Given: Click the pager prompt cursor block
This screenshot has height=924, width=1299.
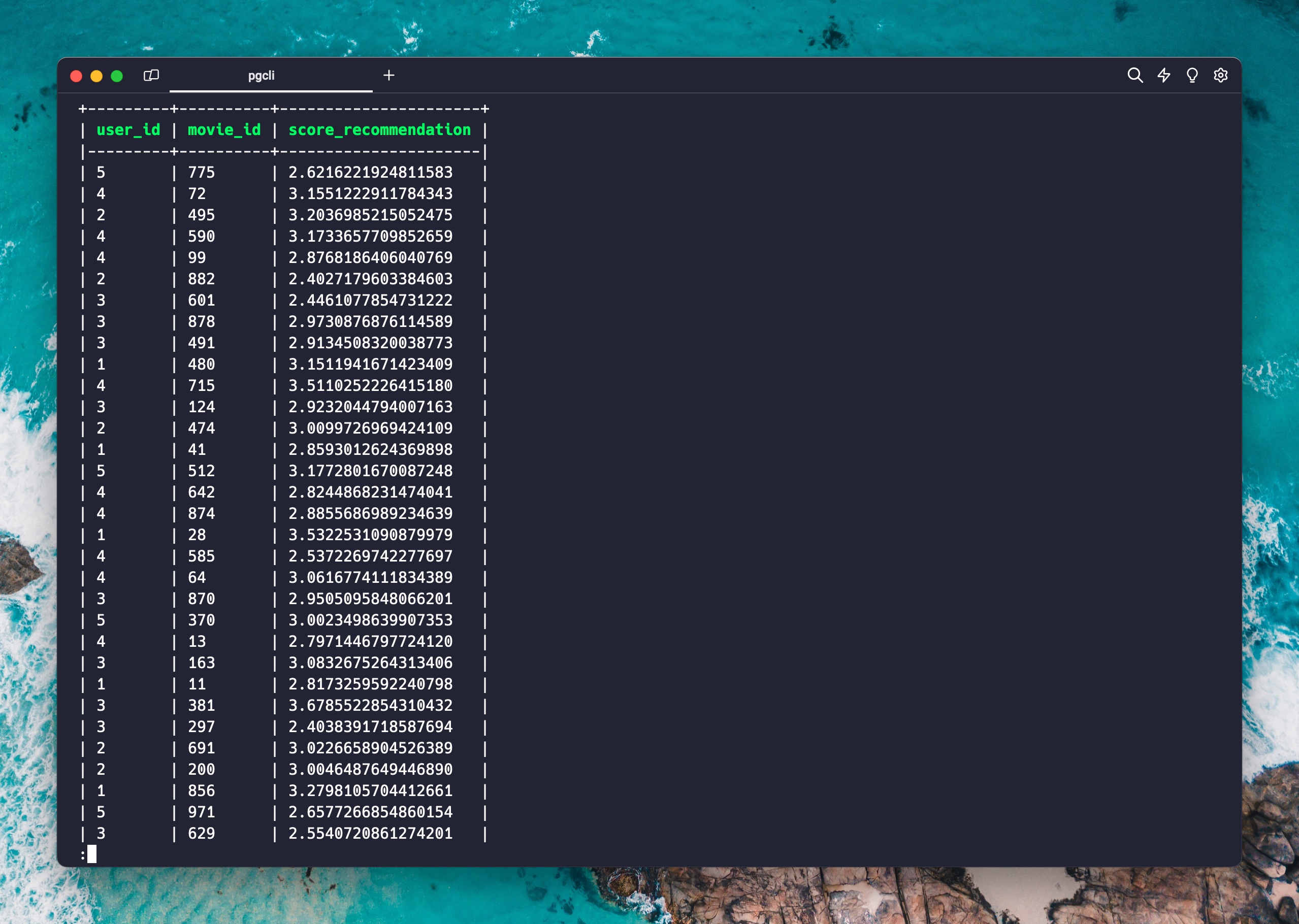Looking at the screenshot, I should [x=91, y=854].
